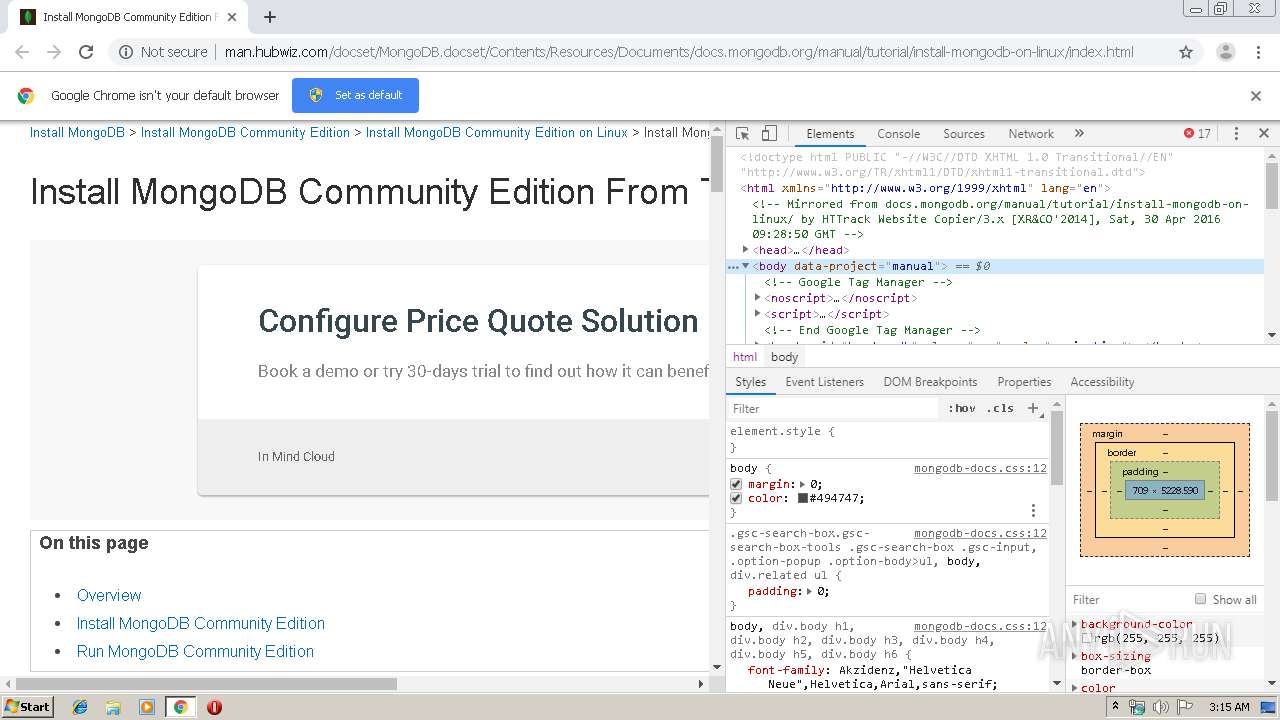Switch to the Network tab

click(x=1031, y=133)
